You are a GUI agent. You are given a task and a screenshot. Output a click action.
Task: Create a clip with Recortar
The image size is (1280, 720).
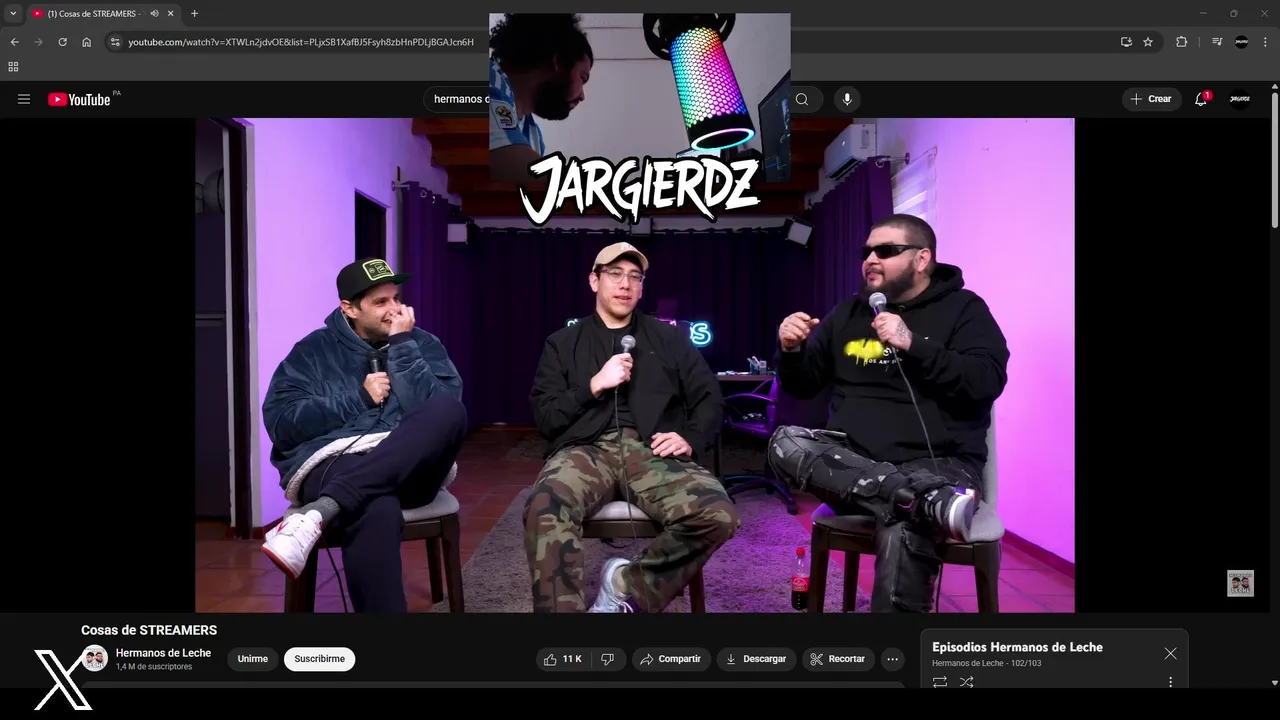(x=838, y=659)
